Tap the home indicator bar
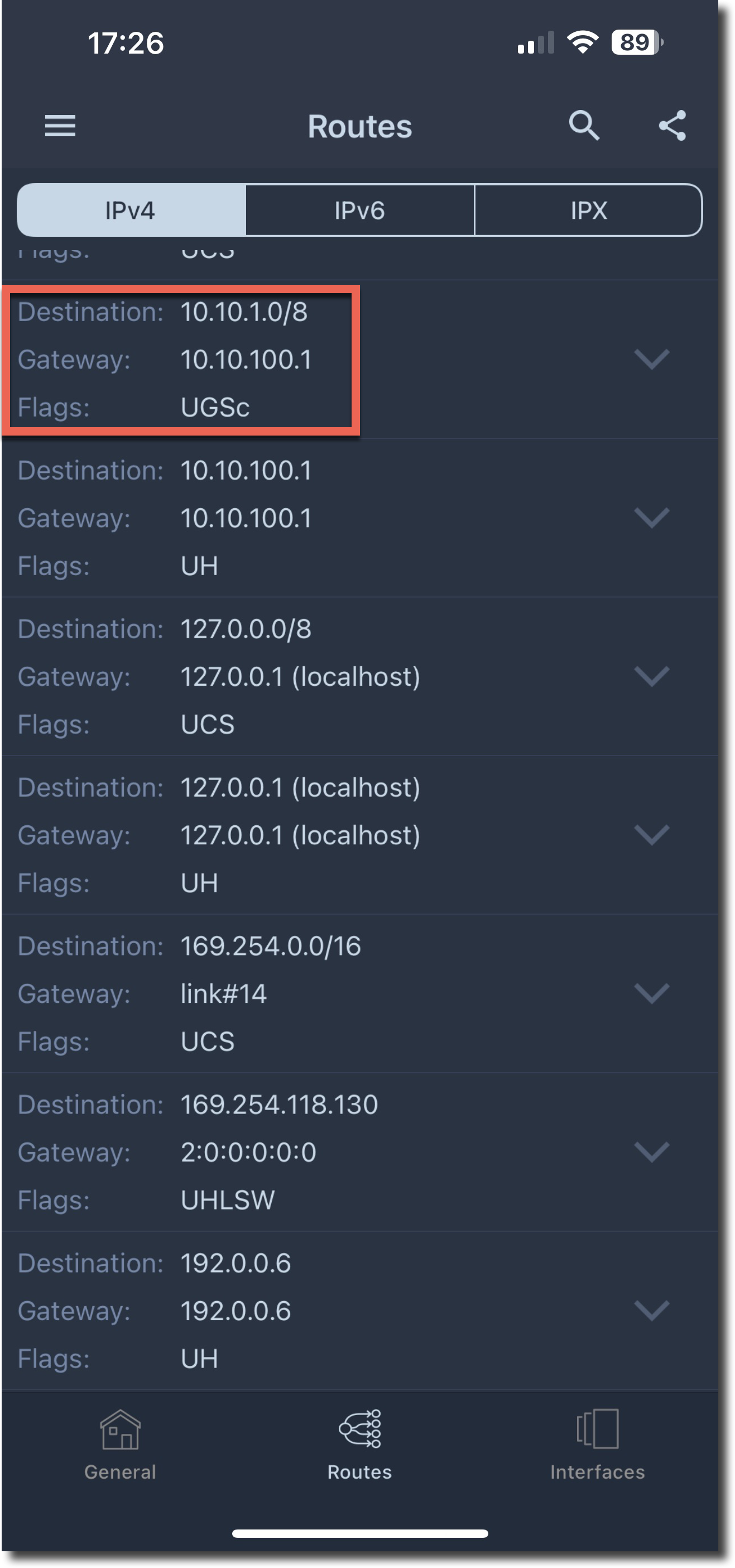 [359, 1534]
